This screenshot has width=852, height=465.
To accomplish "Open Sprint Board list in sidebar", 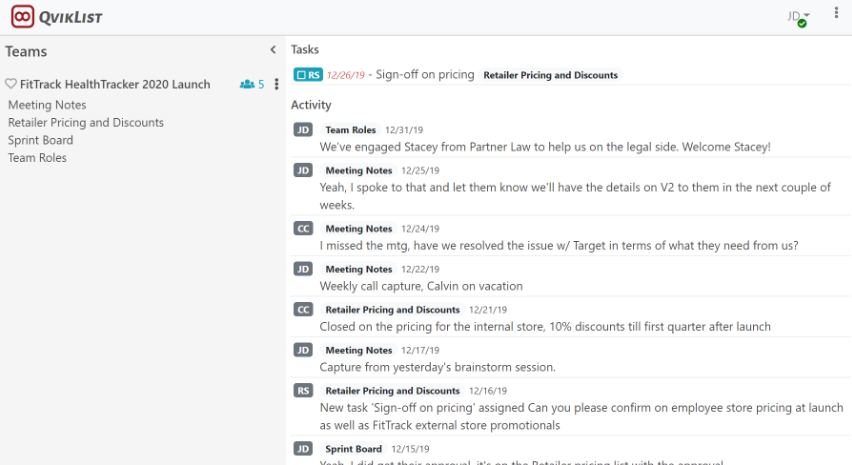I will click(40, 140).
